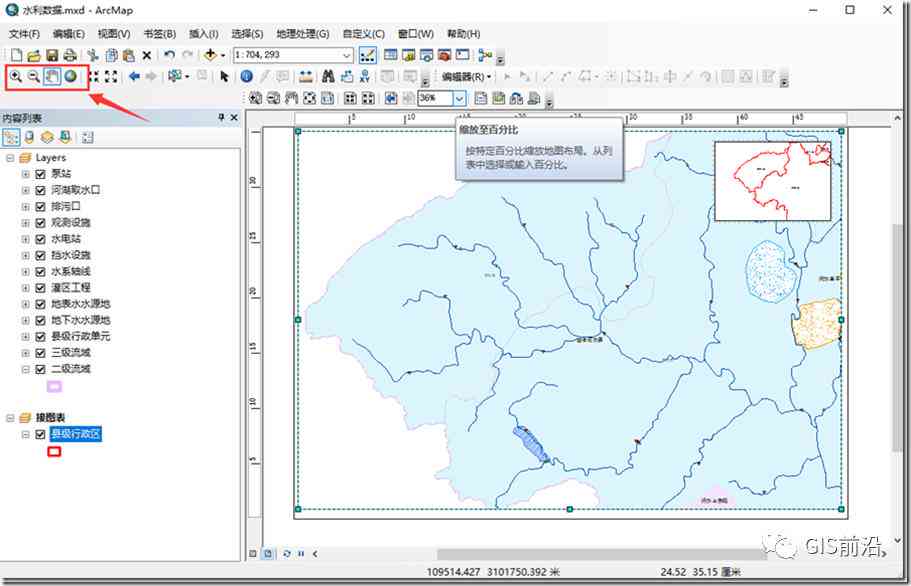
Task: Click the Measure ruler tool
Action: (306, 76)
